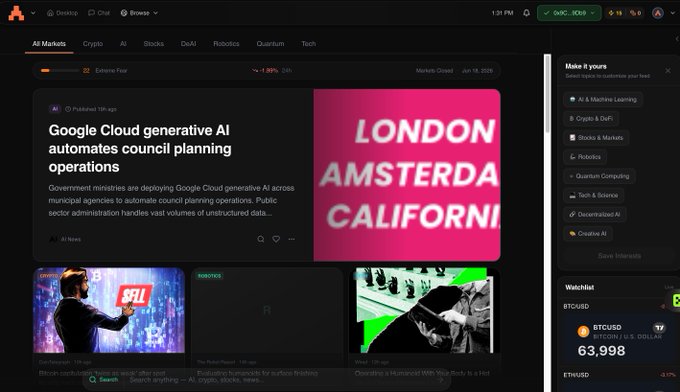Open the humanoid hands article thumbnail
This screenshot has height=392, width=680.
(425, 310)
